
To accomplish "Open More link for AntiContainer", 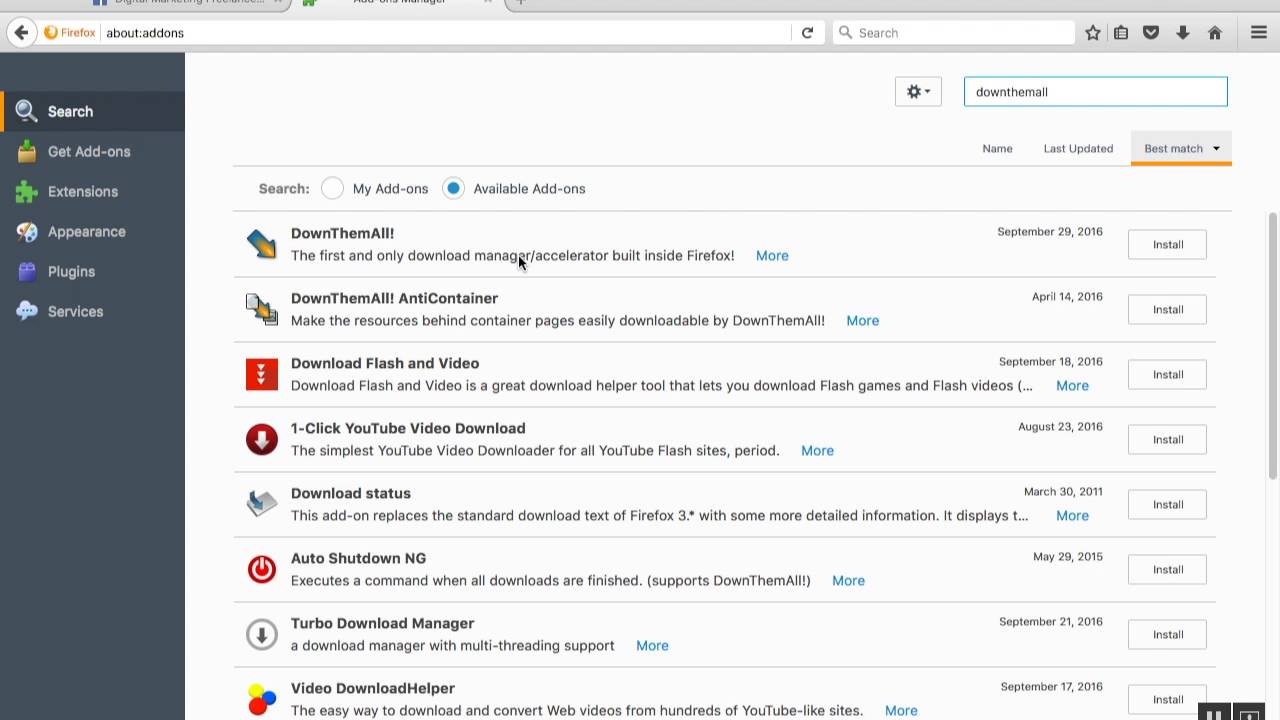I will (862, 320).
